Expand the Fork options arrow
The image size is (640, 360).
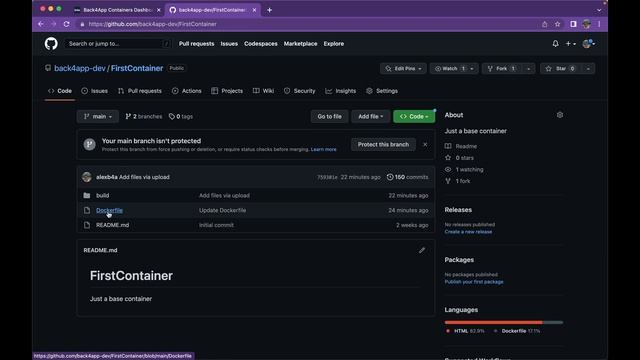pos(528,69)
